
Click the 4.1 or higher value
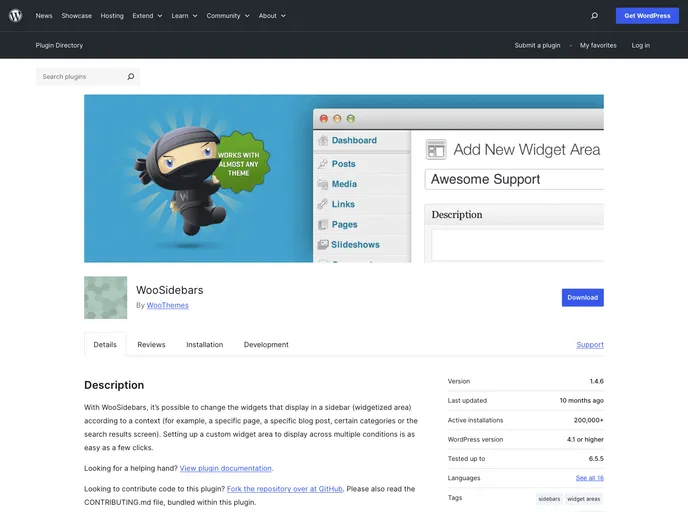click(585, 439)
